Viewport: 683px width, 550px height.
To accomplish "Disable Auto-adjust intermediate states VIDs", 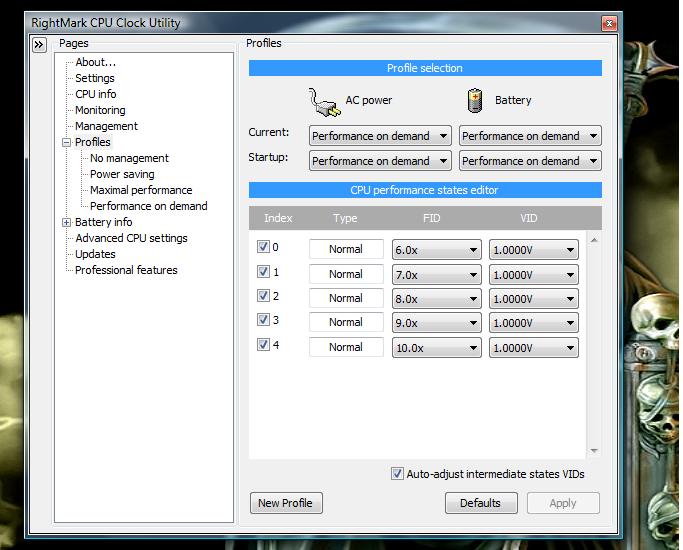I will 397,474.
